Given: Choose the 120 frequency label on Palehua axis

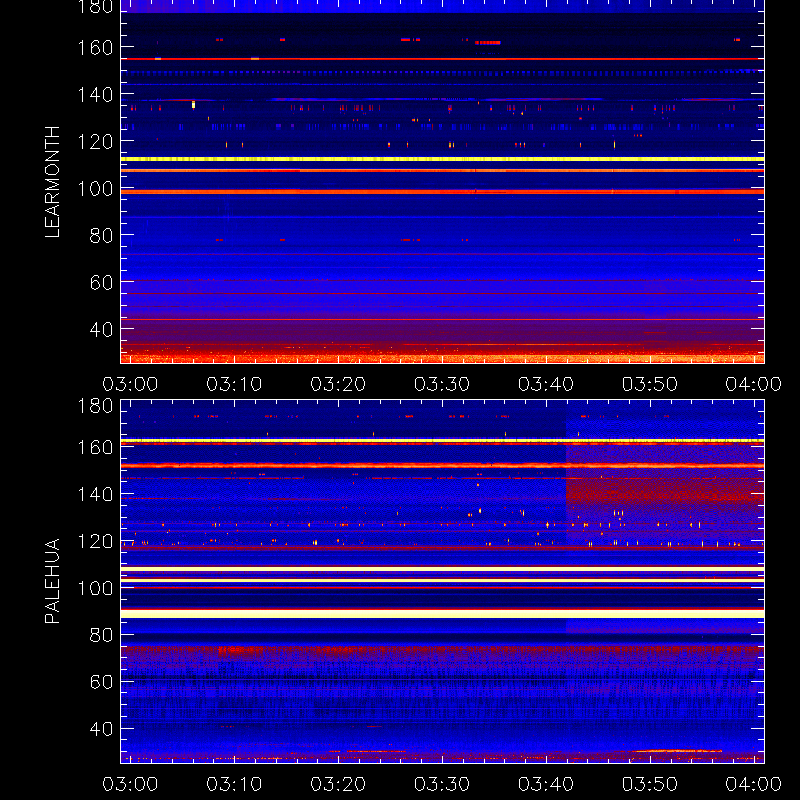Looking at the screenshot, I should pos(95,541).
